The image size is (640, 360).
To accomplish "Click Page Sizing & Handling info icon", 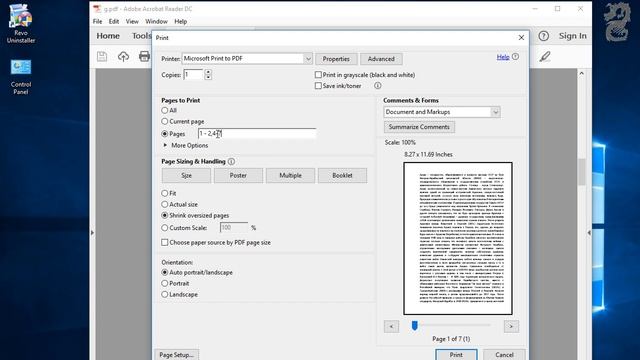I will (x=231, y=162).
